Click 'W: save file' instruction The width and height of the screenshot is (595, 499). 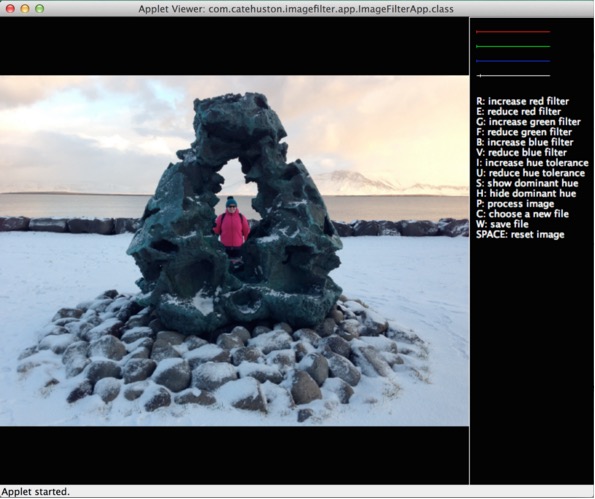502,224
